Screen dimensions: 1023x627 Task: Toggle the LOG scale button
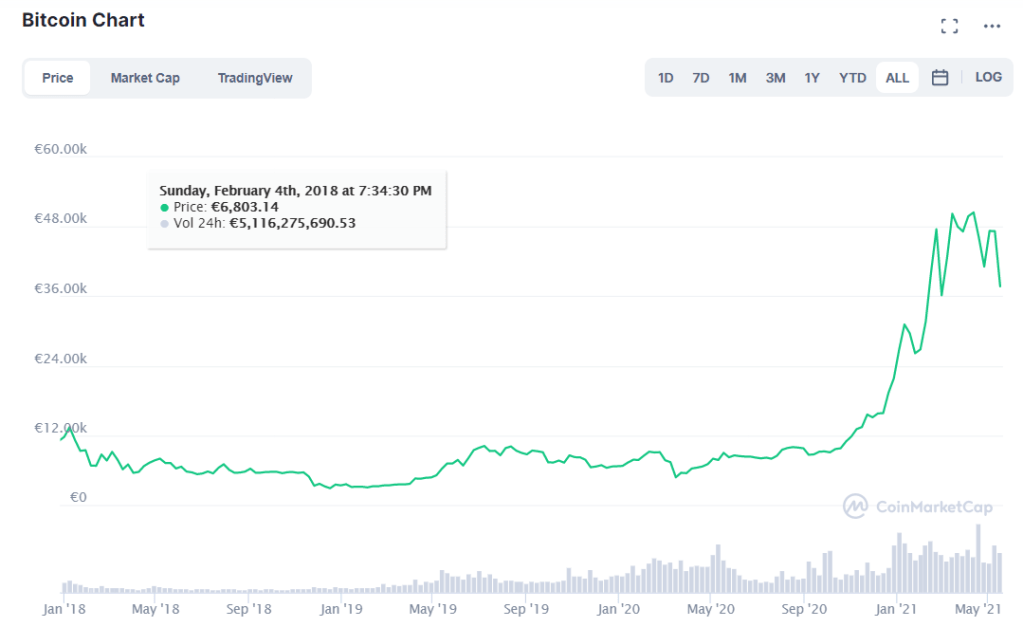(x=988, y=78)
